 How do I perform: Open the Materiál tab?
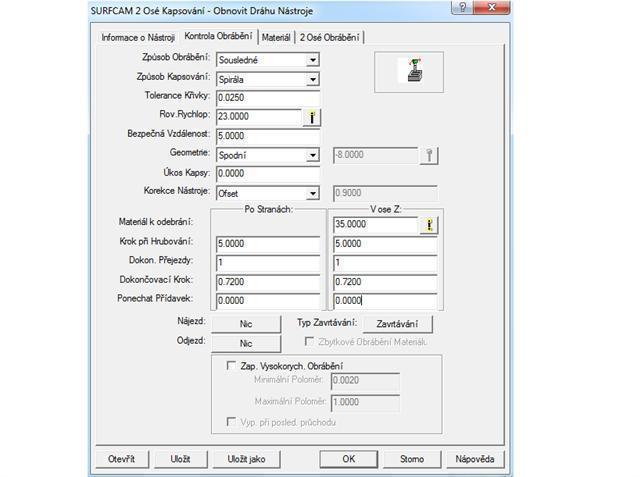[x=276, y=38]
